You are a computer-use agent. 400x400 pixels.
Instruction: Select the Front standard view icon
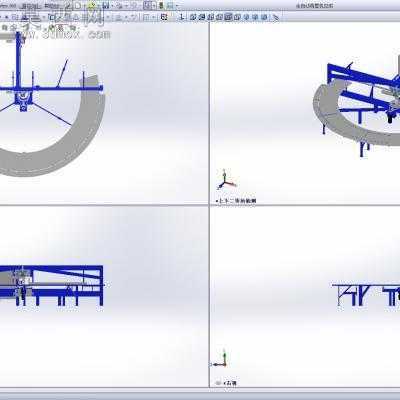click(x=193, y=17)
